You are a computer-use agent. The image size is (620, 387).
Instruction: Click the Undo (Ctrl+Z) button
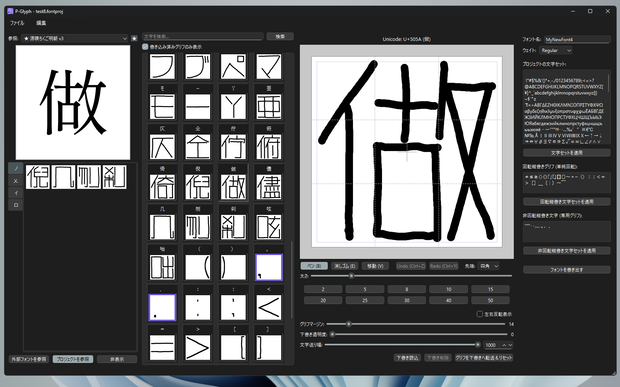tap(410, 266)
